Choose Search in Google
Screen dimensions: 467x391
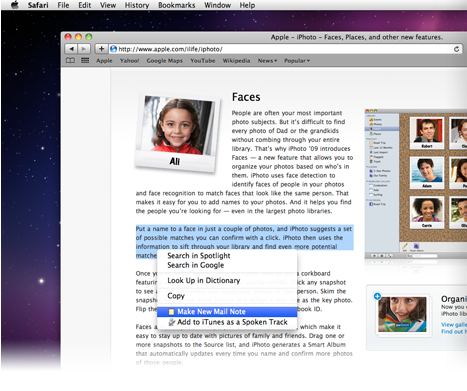point(227,265)
